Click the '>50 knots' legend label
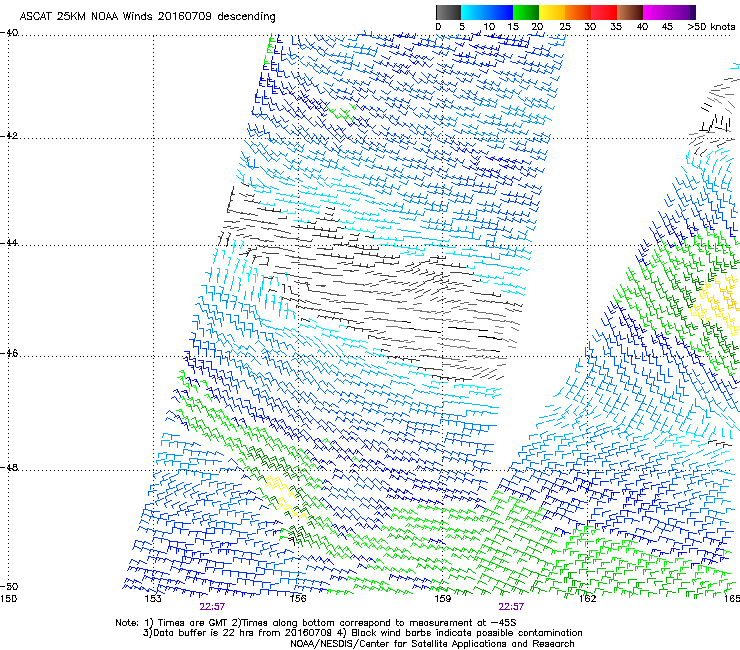Viewport: 740px width, 650px height. click(711, 27)
